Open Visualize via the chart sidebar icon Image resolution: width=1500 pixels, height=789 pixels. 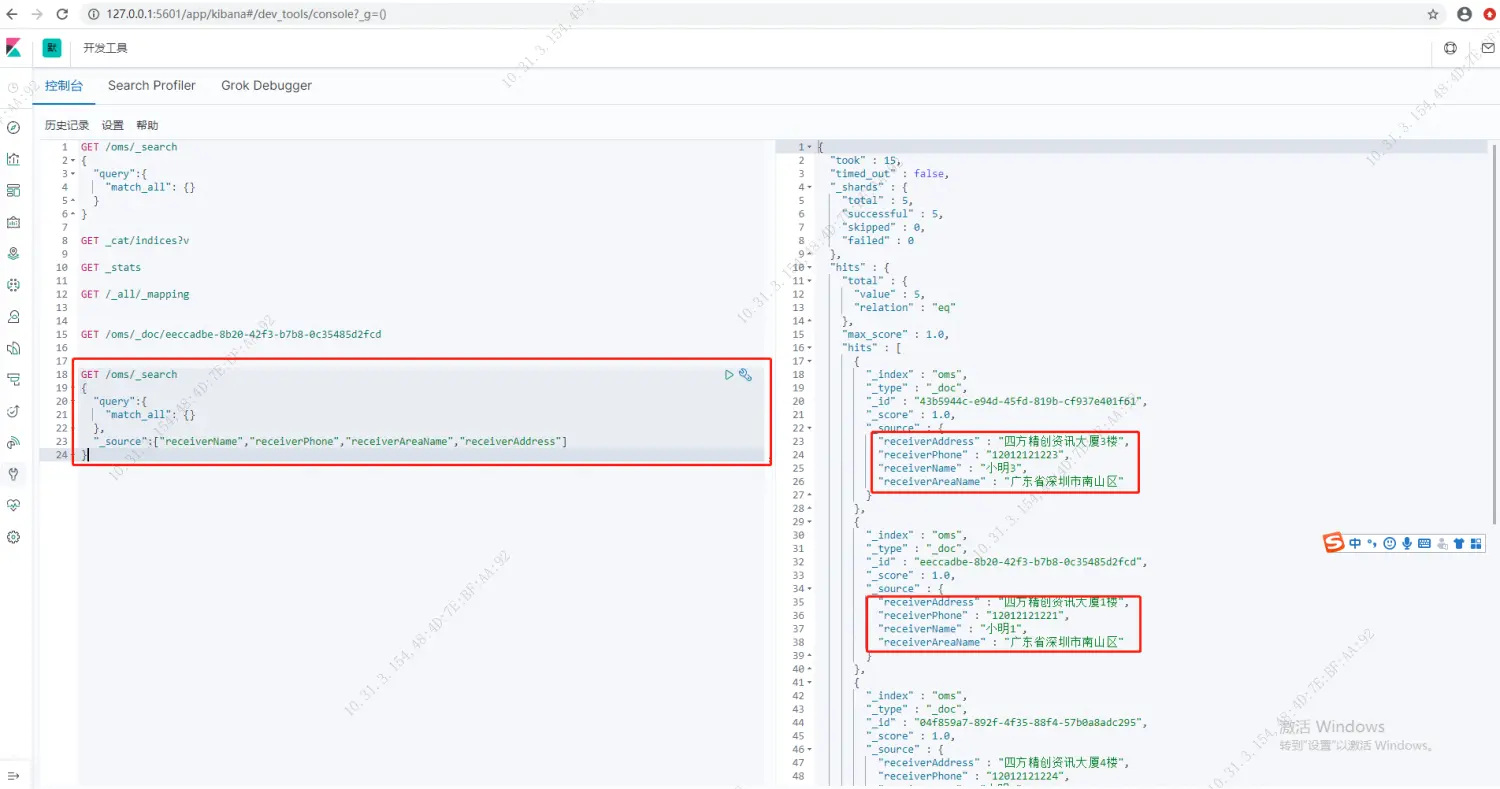pos(14,159)
